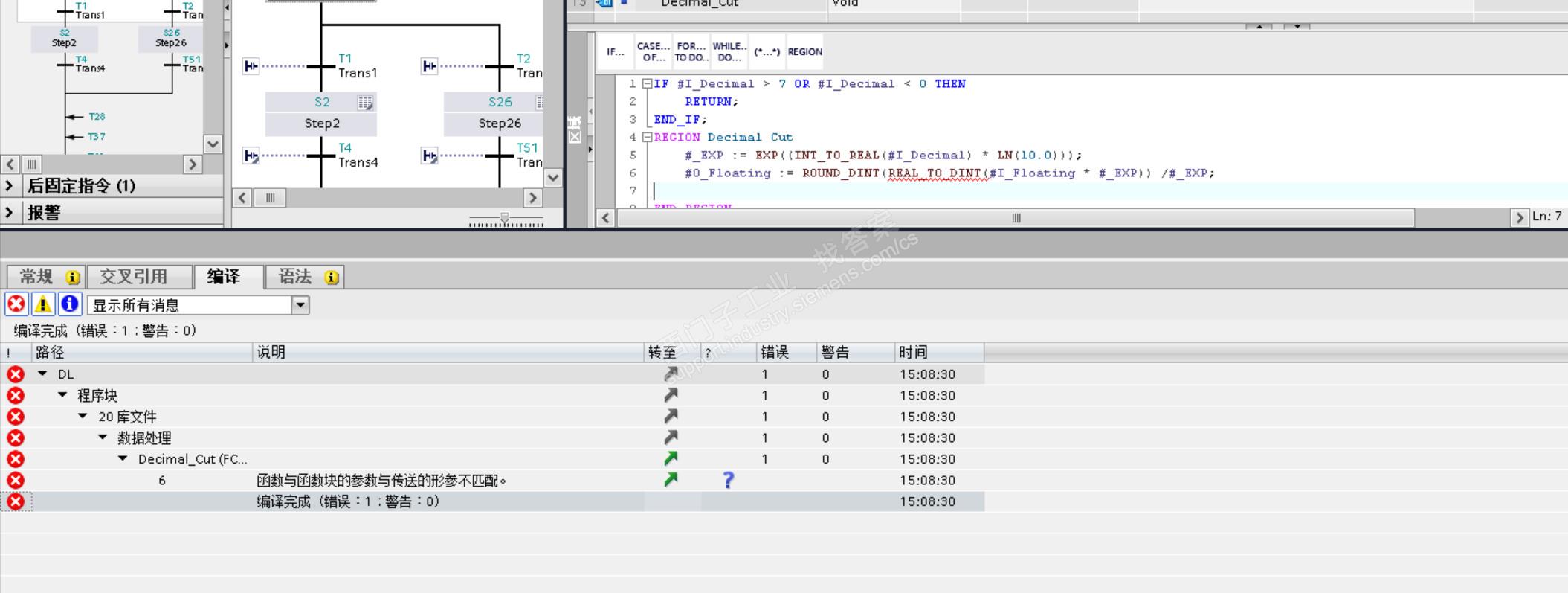Click the error icon beside 编译完成 summary row
Image resolution: width=1568 pixels, height=593 pixels.
pyautogui.click(x=16, y=501)
